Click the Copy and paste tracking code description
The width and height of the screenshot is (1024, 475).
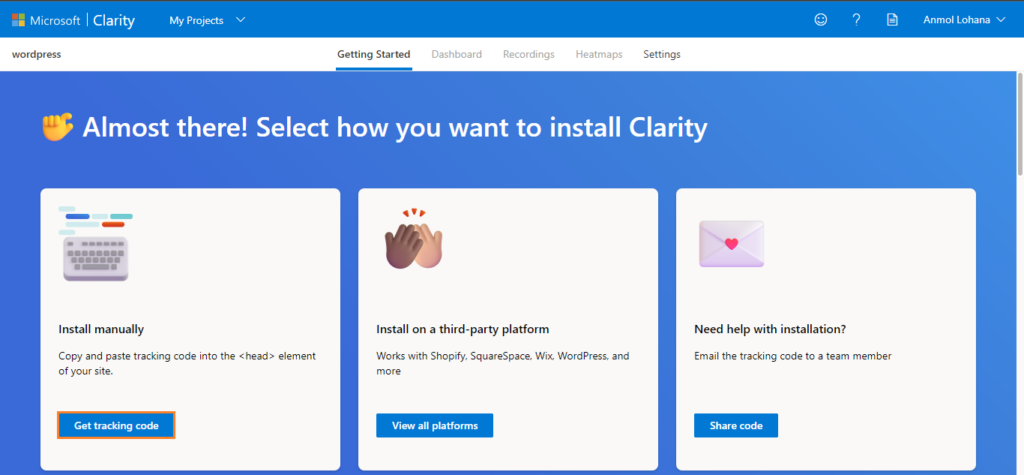[187, 364]
